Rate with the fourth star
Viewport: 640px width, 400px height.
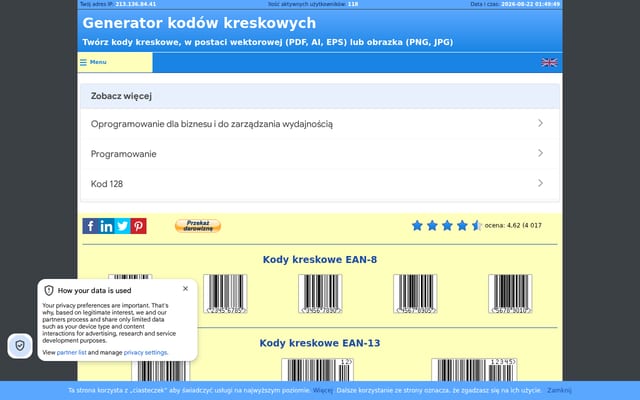pyautogui.click(x=462, y=225)
